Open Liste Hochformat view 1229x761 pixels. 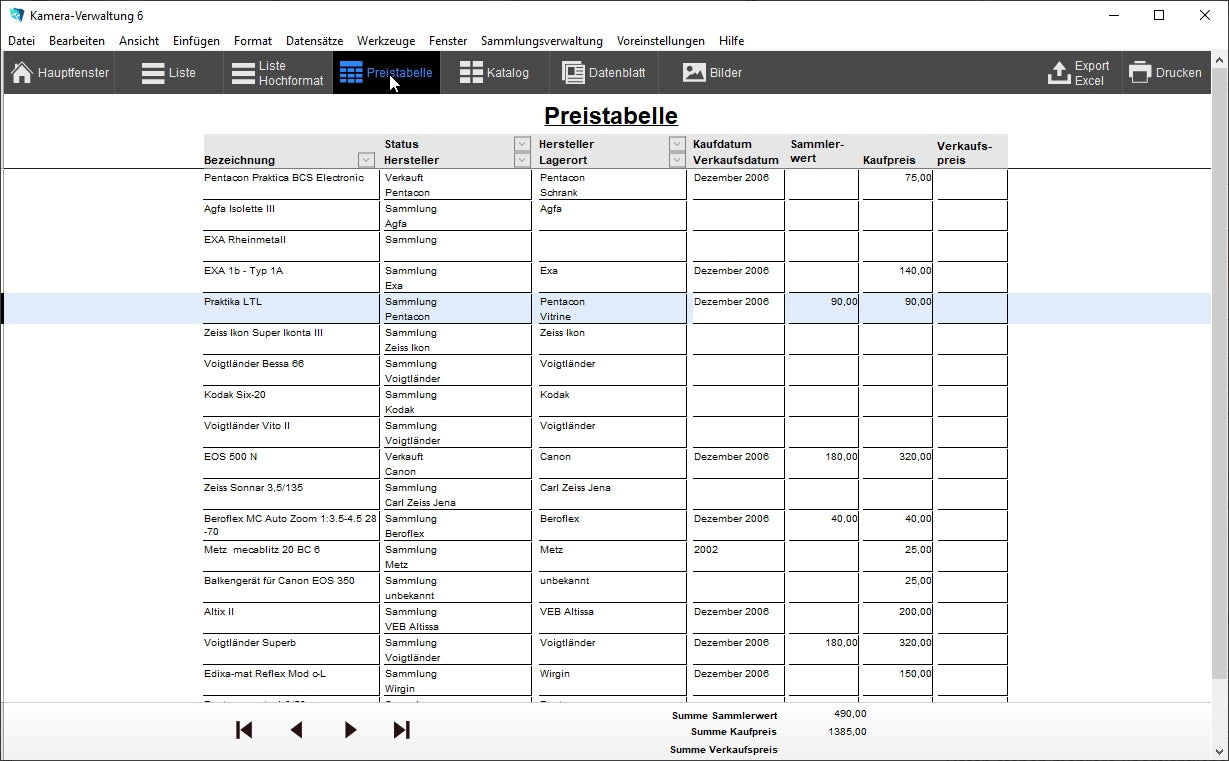(x=278, y=73)
